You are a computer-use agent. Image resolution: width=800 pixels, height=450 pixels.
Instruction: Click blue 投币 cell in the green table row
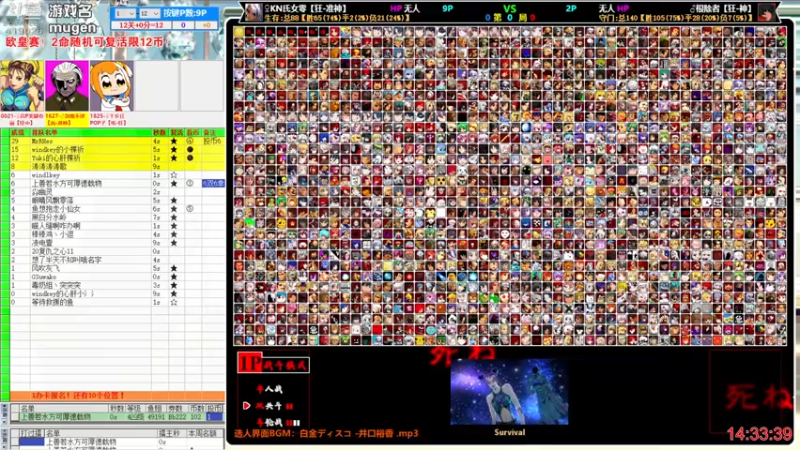tap(214, 417)
